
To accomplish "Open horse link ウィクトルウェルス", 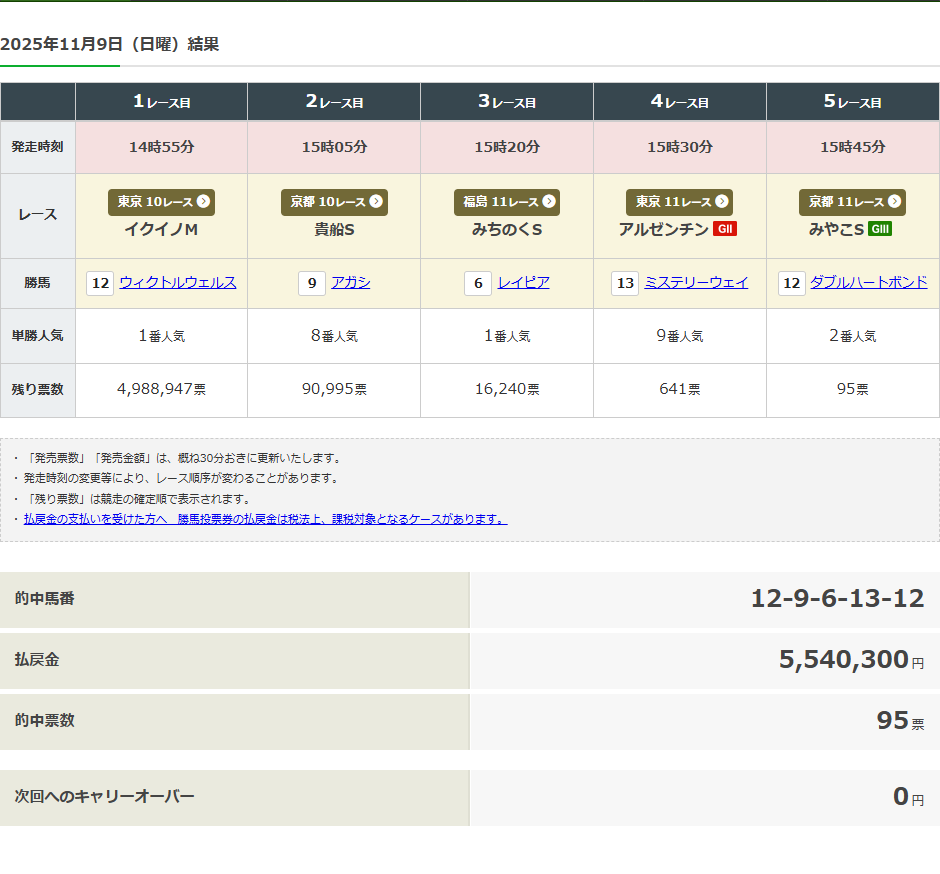I will 178,283.
